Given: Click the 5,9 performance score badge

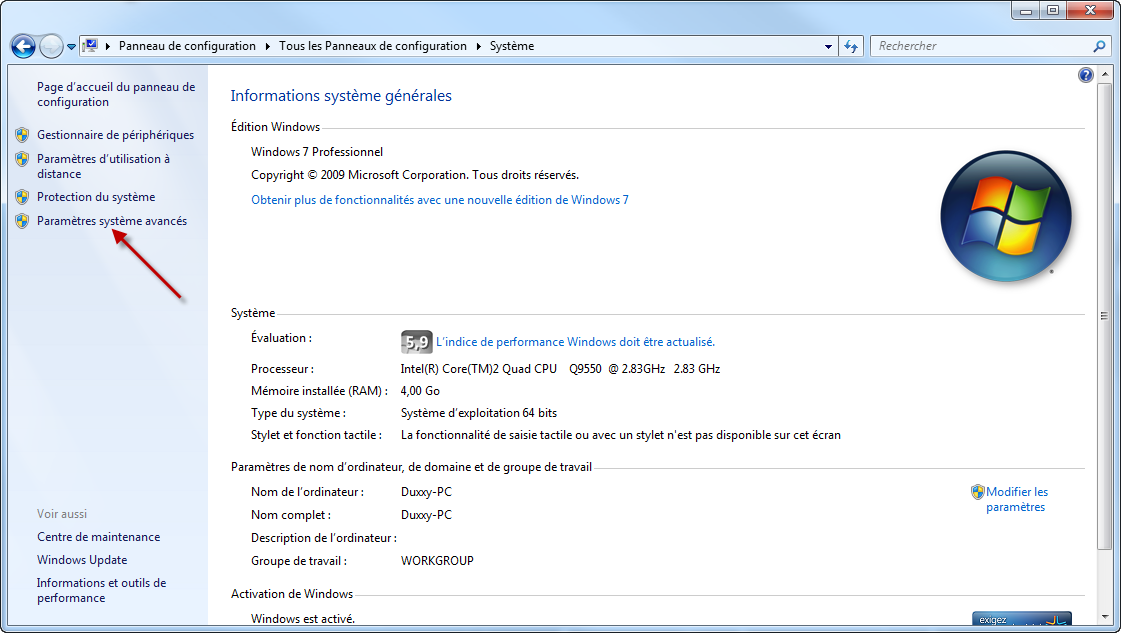Looking at the screenshot, I should [x=416, y=342].
